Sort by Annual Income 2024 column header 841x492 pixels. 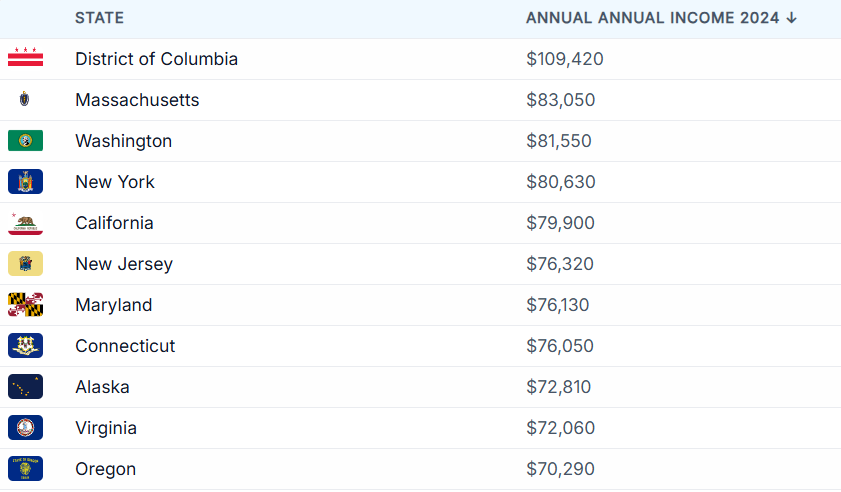[x=652, y=18]
